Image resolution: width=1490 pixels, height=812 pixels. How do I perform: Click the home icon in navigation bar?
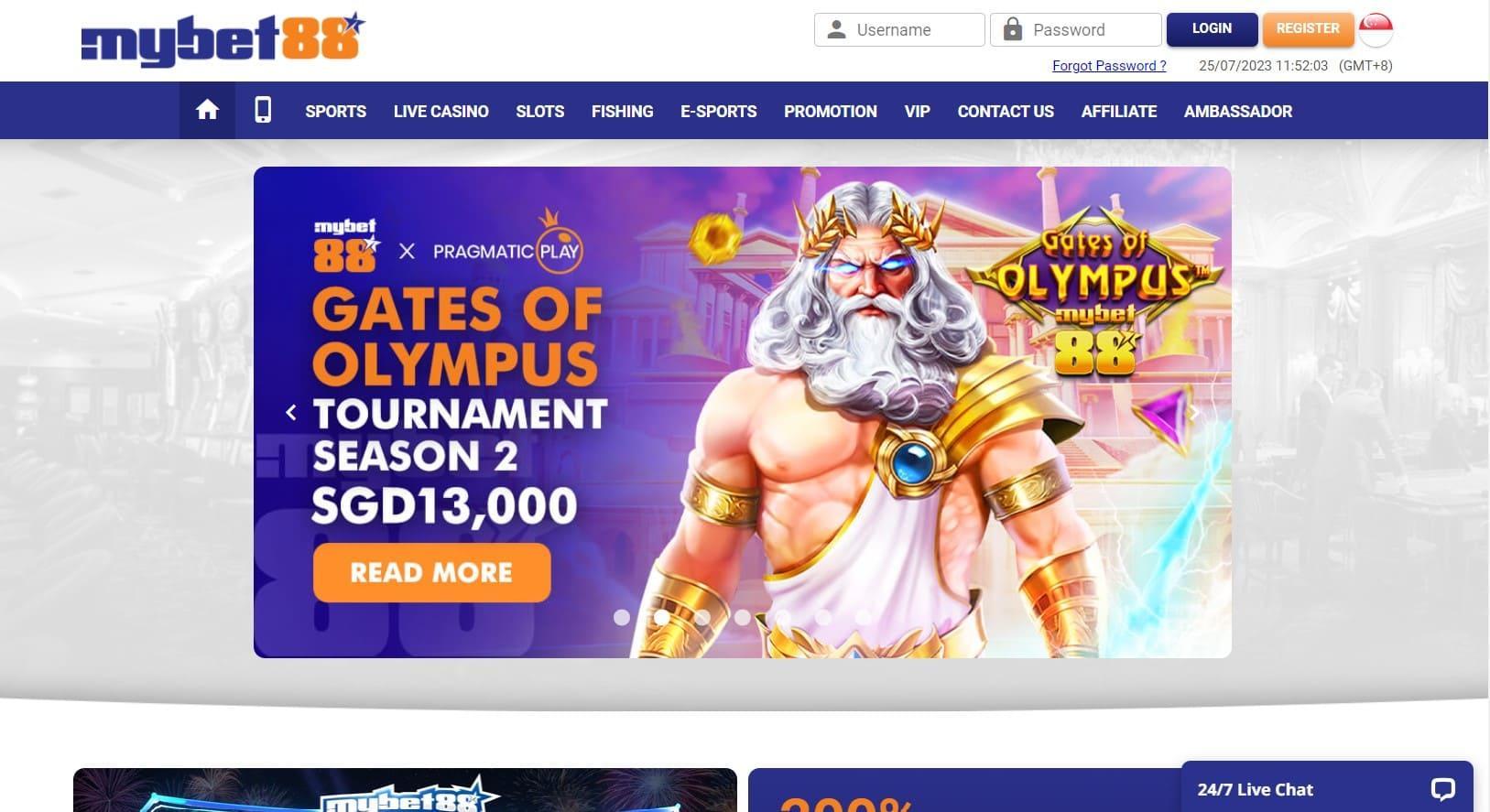coord(207,111)
